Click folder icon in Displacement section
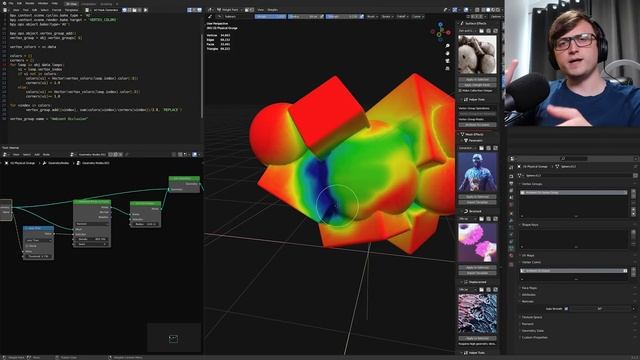 point(481,289)
